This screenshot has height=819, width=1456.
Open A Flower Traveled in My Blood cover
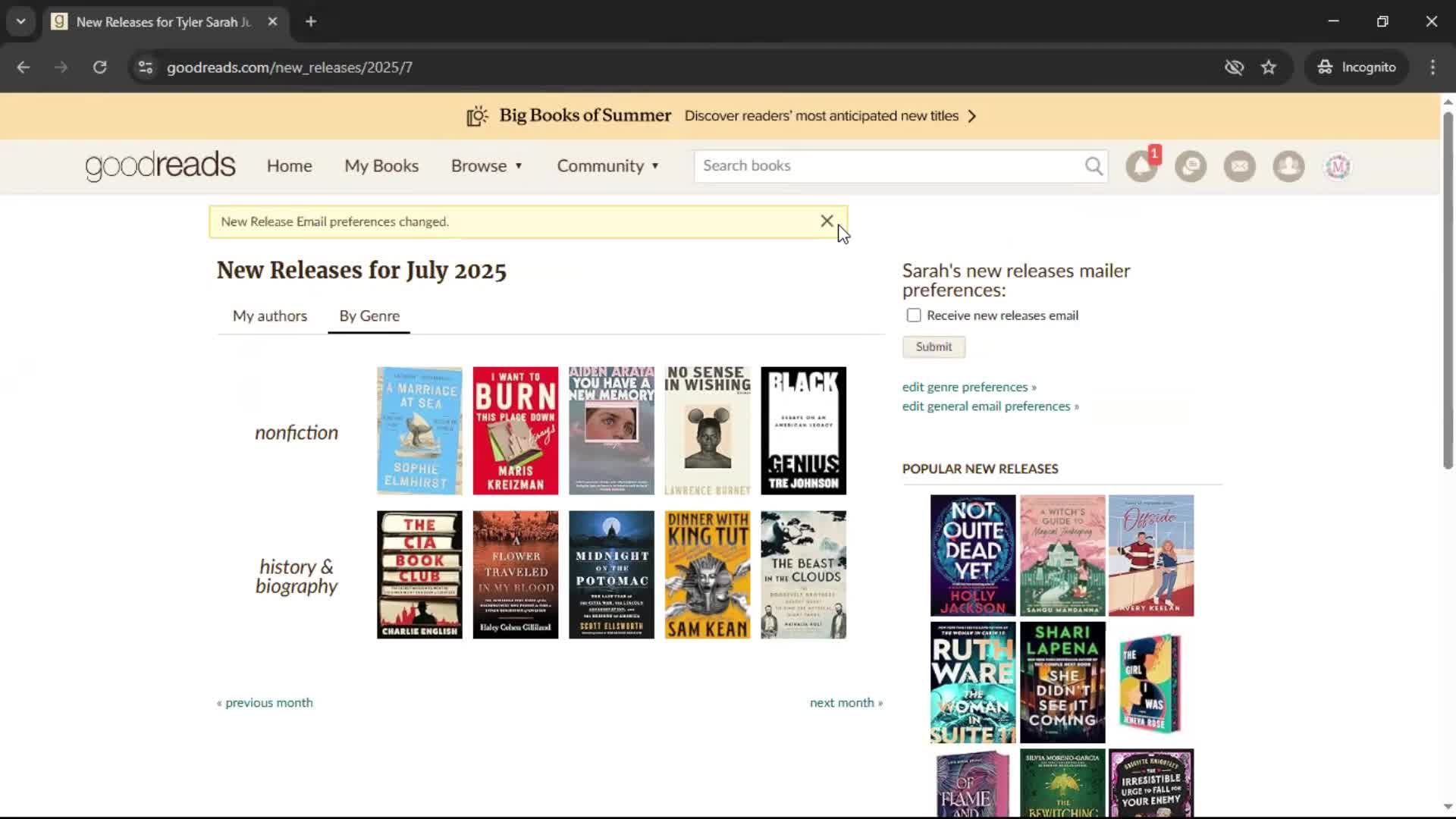point(516,575)
